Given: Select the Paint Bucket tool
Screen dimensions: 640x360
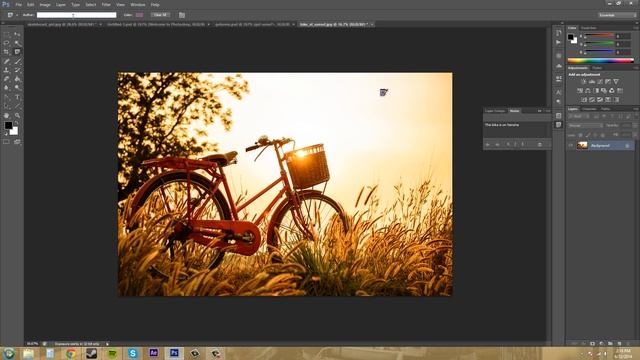Looking at the screenshot, I should (x=17, y=79).
